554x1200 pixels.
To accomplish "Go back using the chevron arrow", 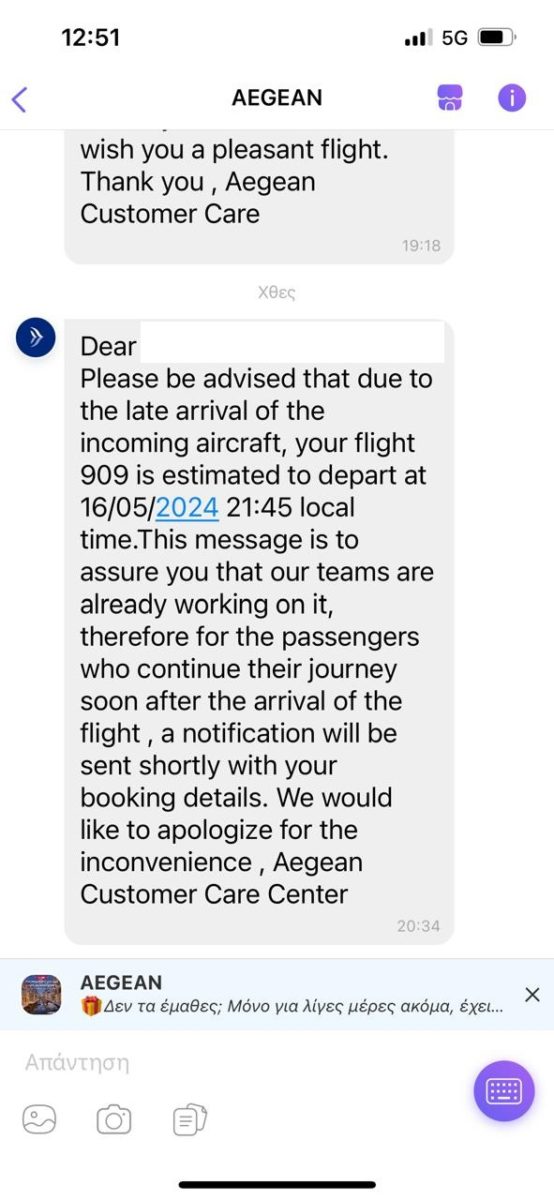I will click(19, 99).
